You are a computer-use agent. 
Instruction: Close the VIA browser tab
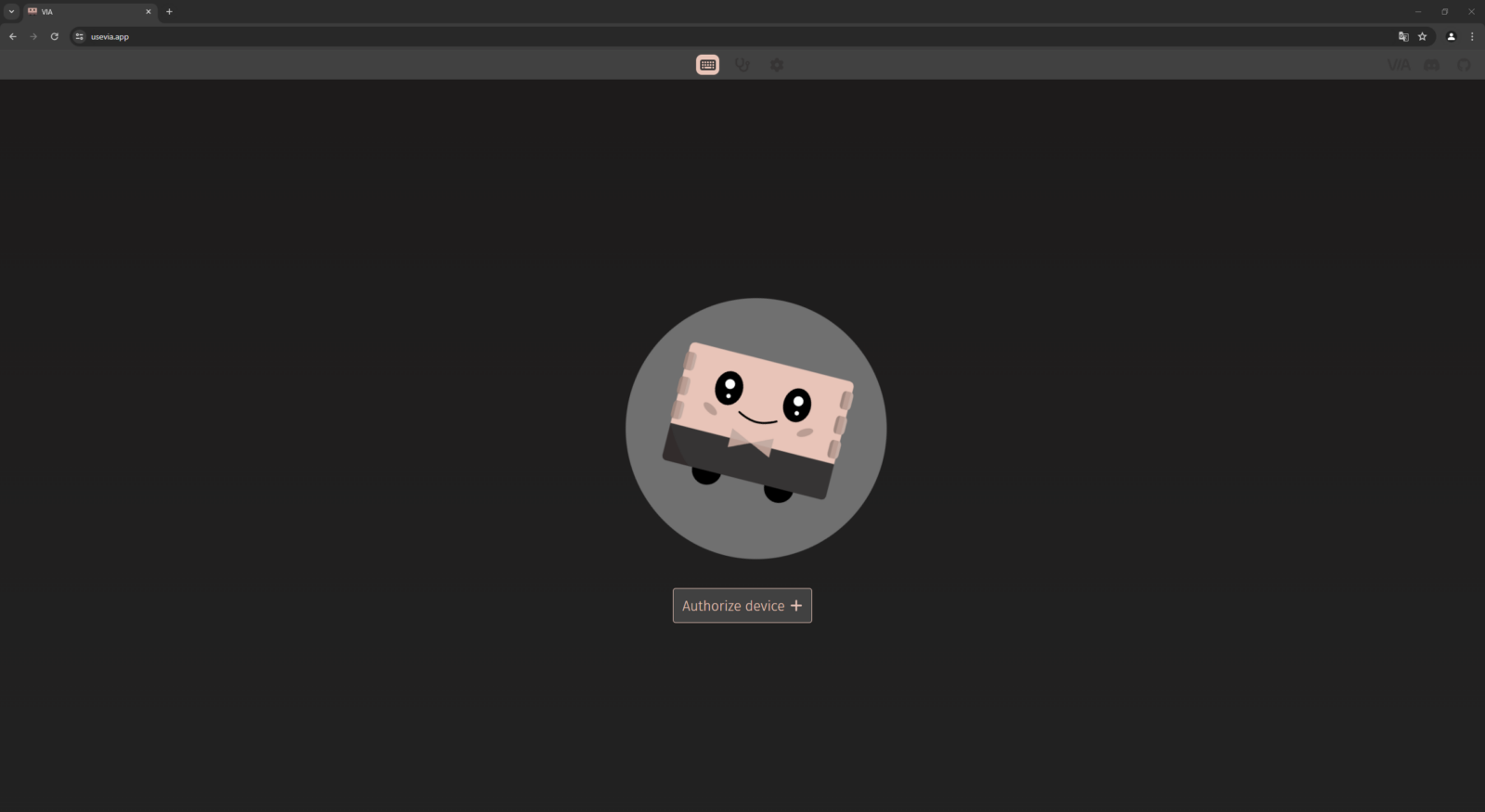click(148, 12)
